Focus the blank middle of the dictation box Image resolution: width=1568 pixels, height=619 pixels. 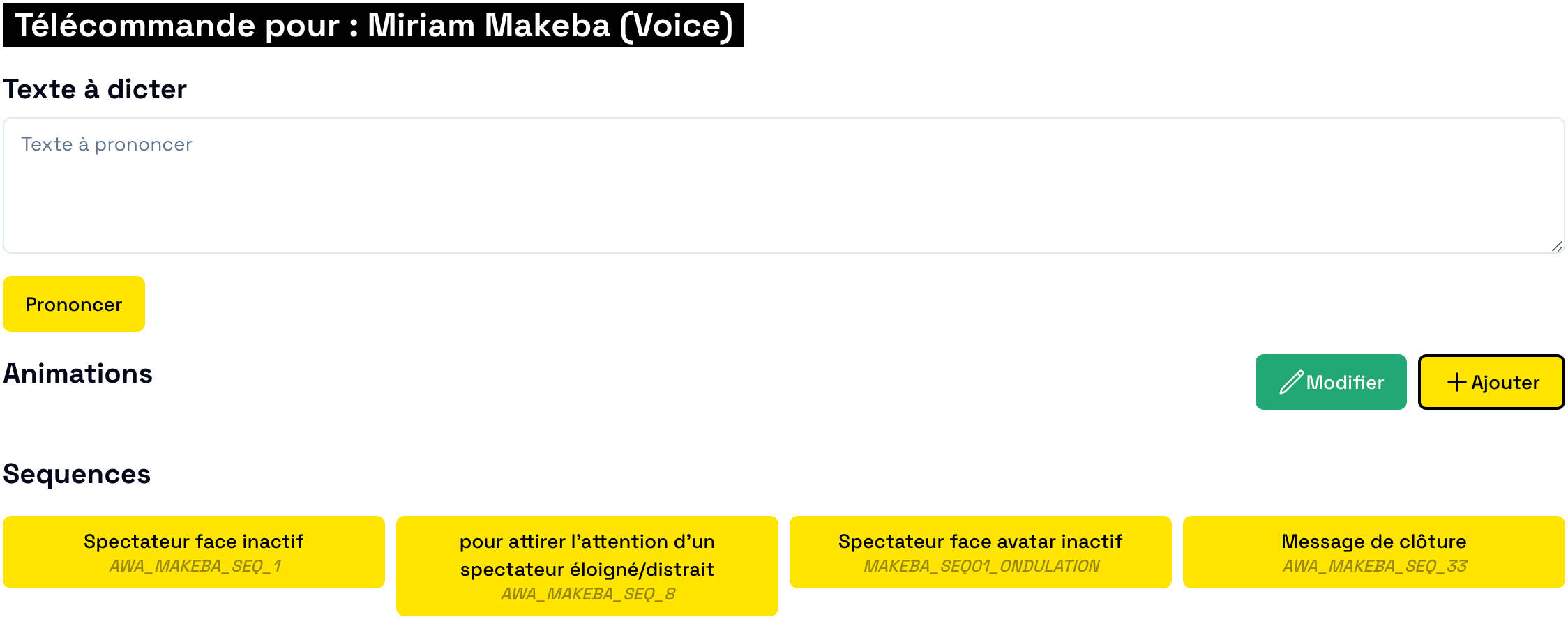point(783,195)
